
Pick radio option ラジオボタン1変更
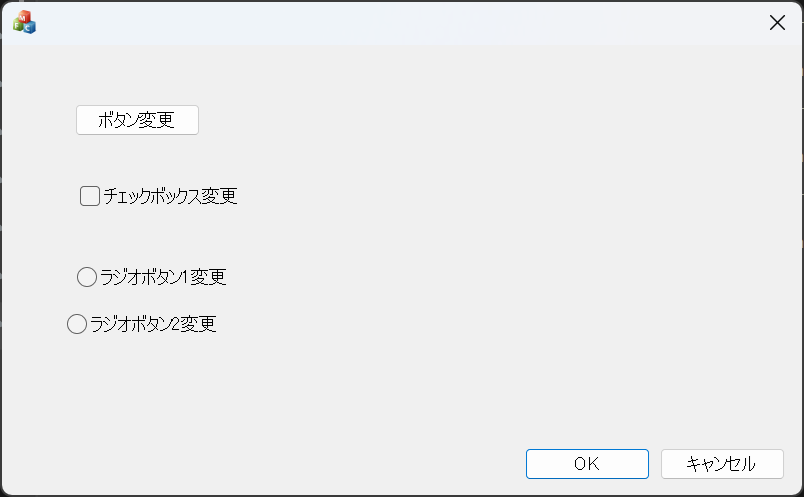coord(87,277)
